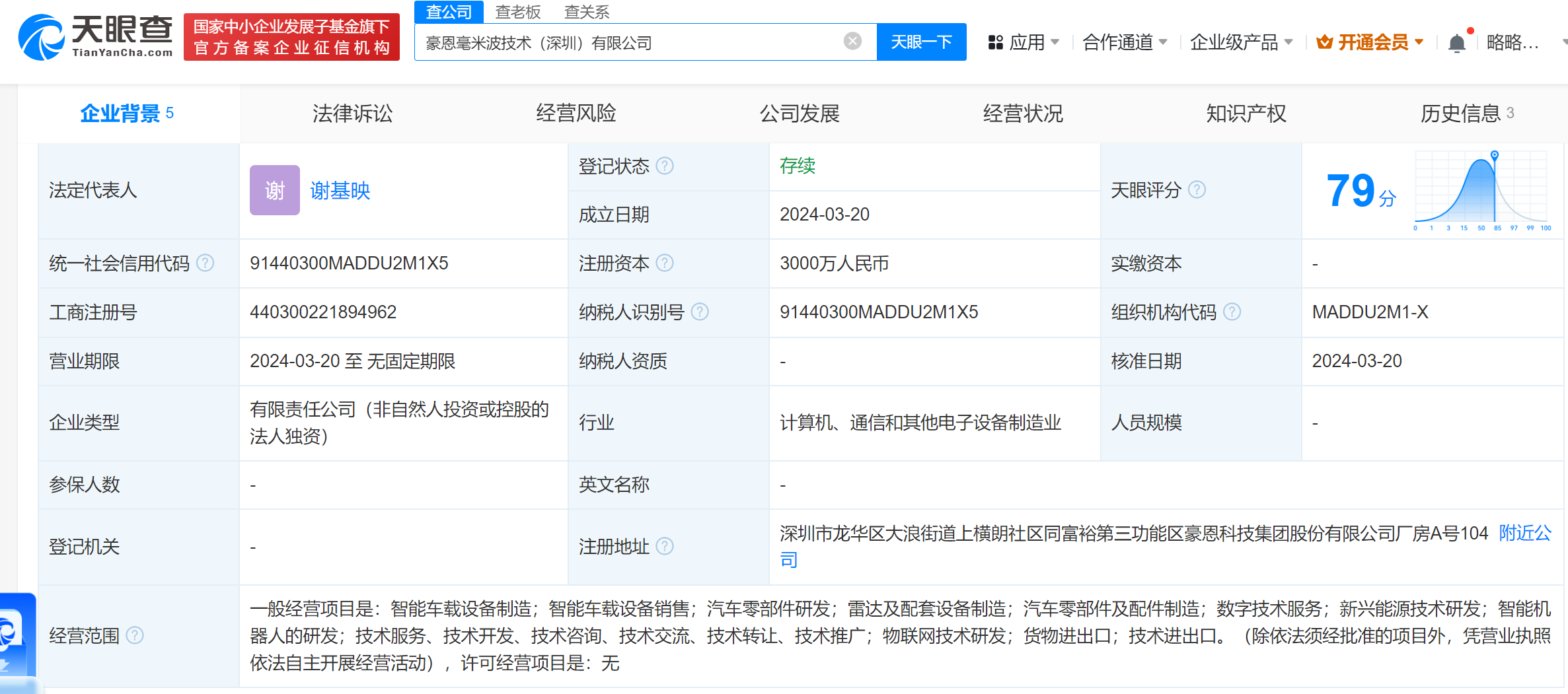Viewport: 1568px width, 694px height.
Task: Clear the search box text
Action: (852, 42)
